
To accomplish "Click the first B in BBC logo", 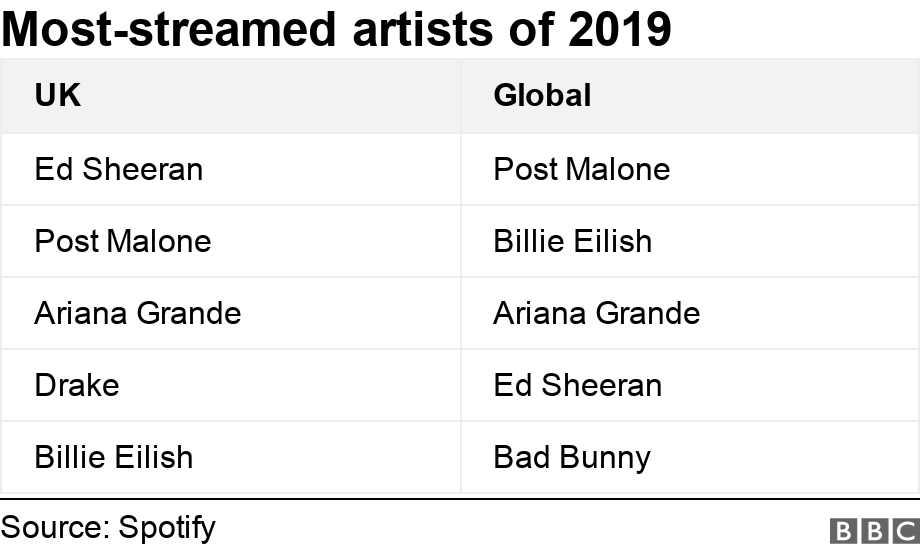I will [x=843, y=530].
